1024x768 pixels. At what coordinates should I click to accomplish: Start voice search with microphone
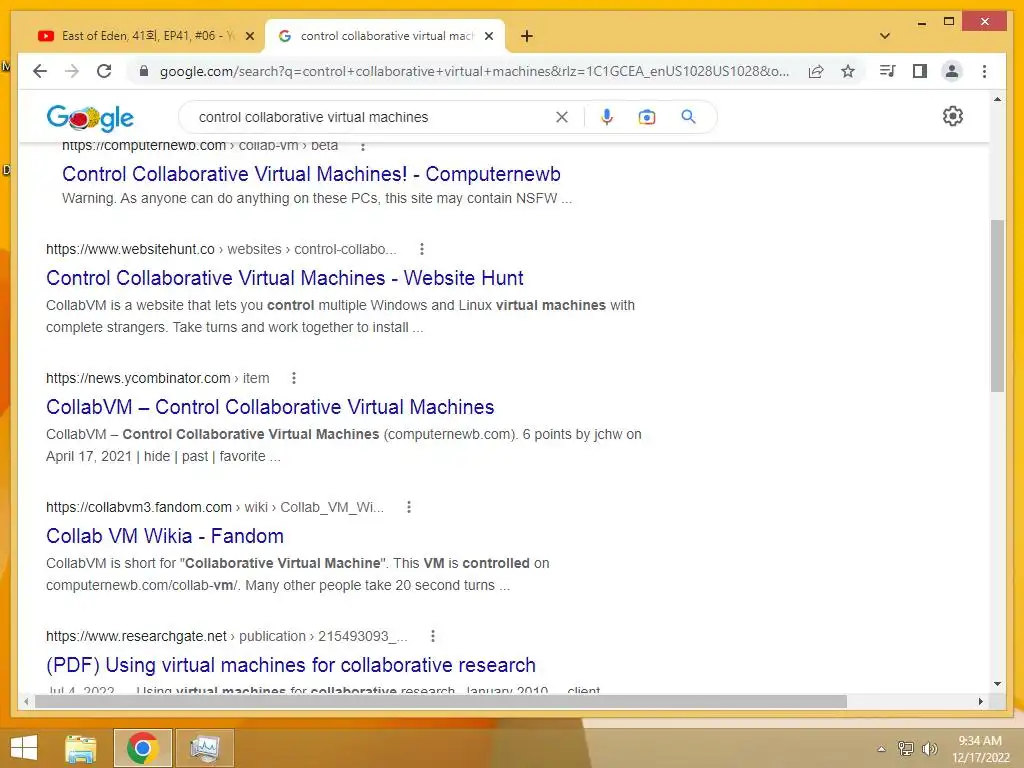pos(607,117)
